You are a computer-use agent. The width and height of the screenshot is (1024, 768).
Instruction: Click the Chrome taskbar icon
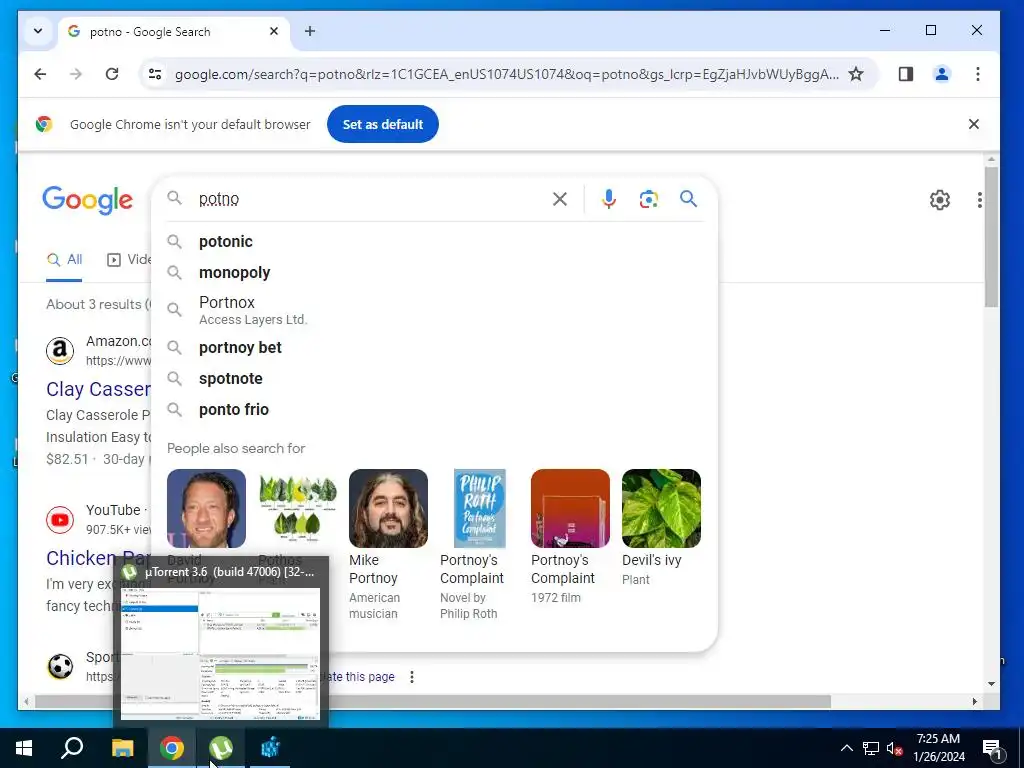coord(172,748)
